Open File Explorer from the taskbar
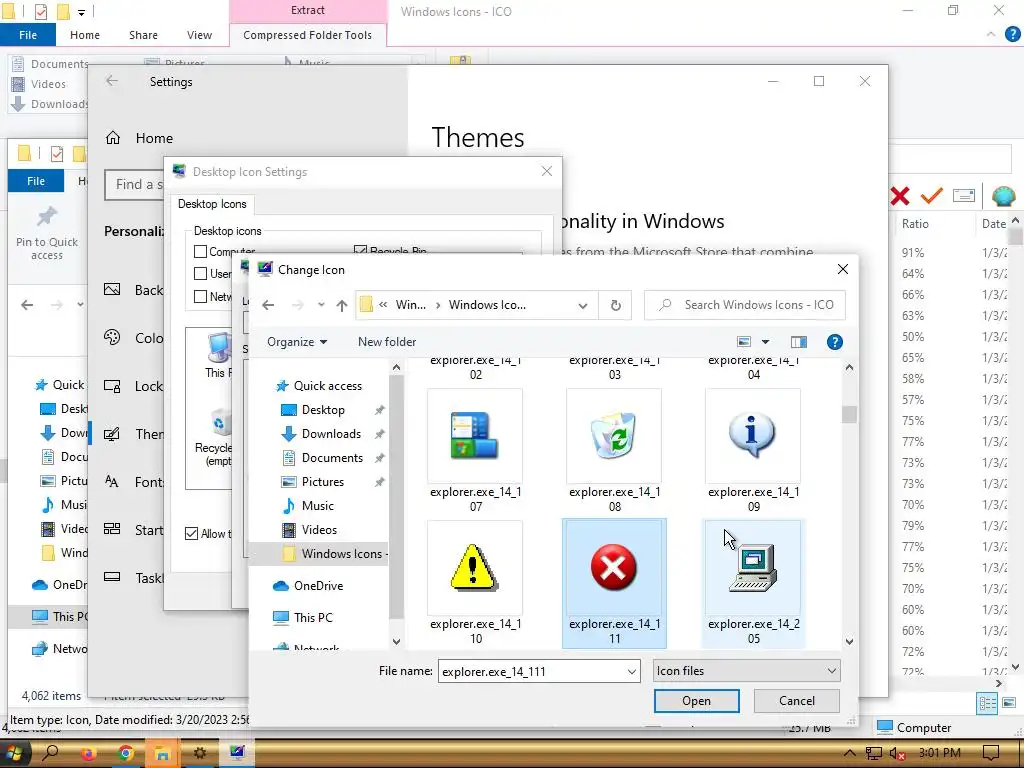Viewport: 1024px width, 768px height. [x=162, y=753]
